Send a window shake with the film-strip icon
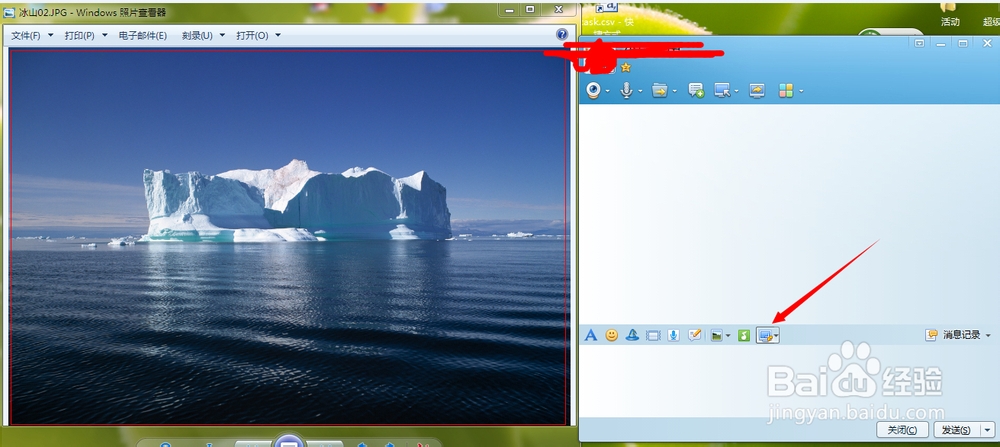The height and width of the screenshot is (447, 1000). (x=652, y=335)
